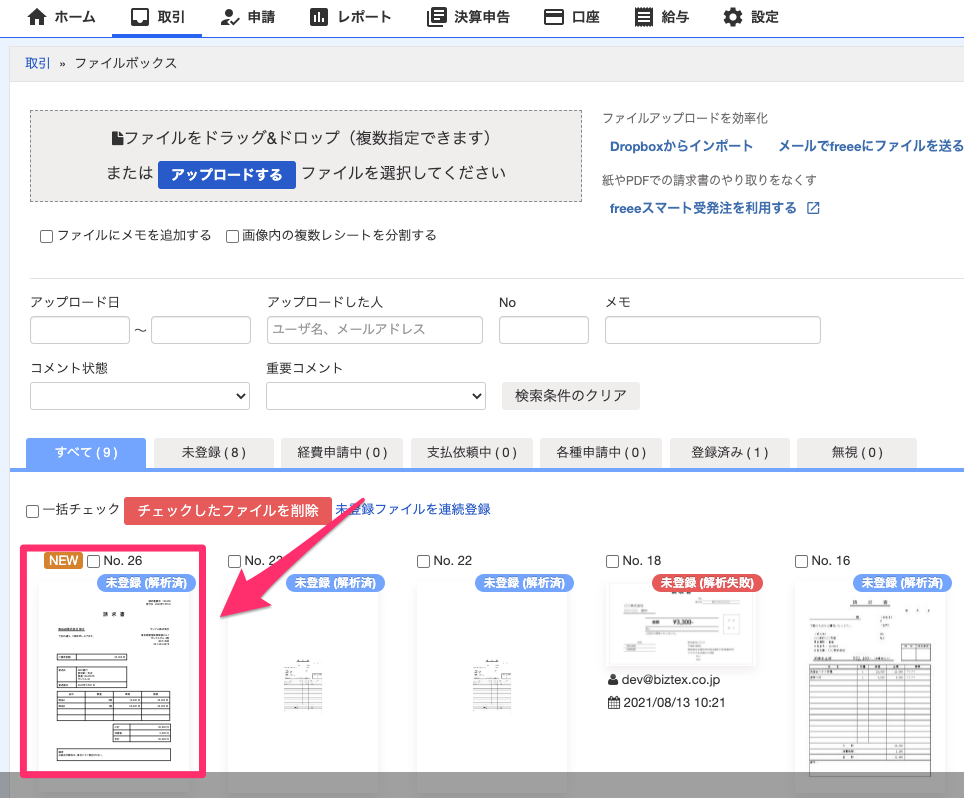Open 未登録ファイルを連続登録 link

click(413, 510)
